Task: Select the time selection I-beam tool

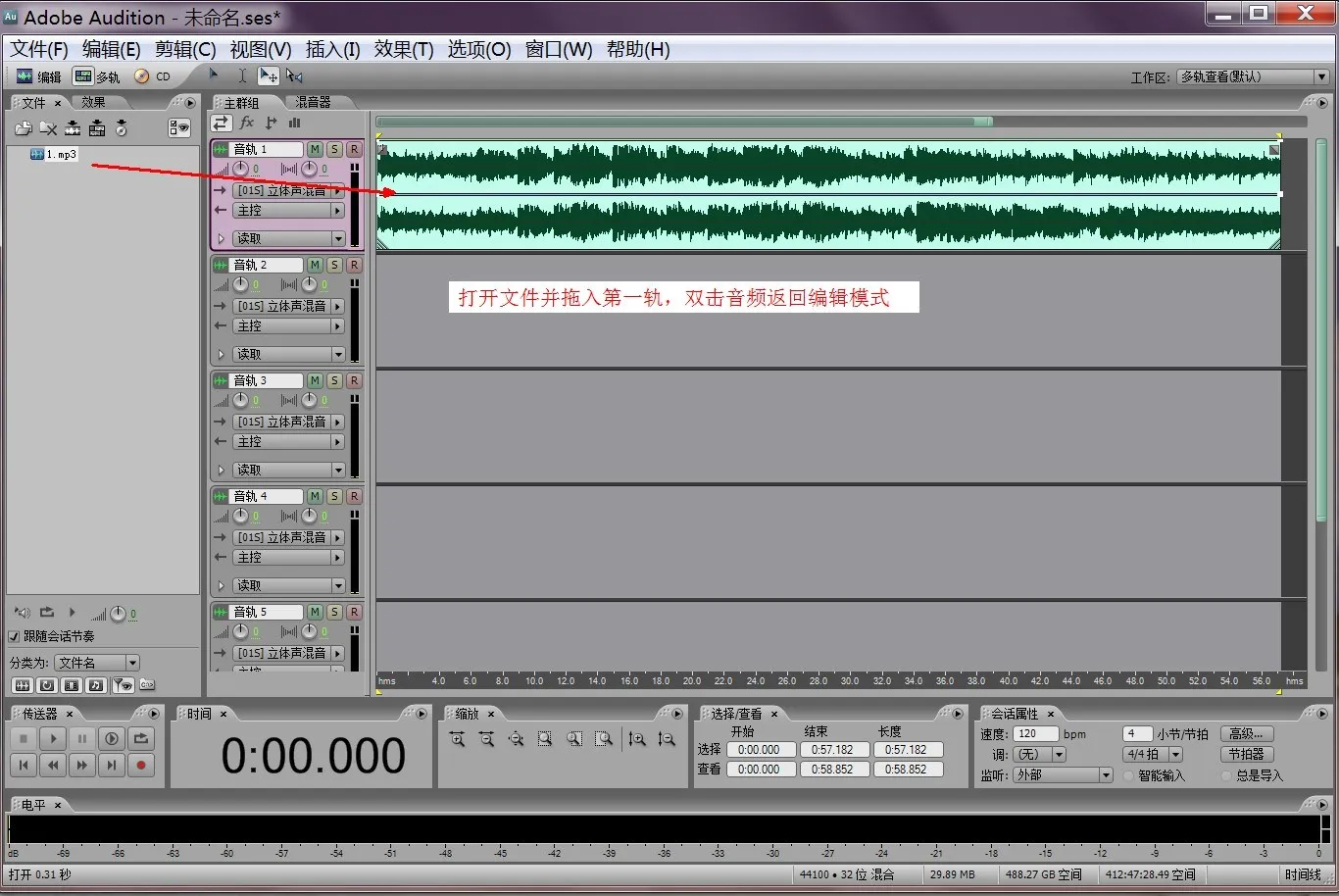Action: [242, 76]
